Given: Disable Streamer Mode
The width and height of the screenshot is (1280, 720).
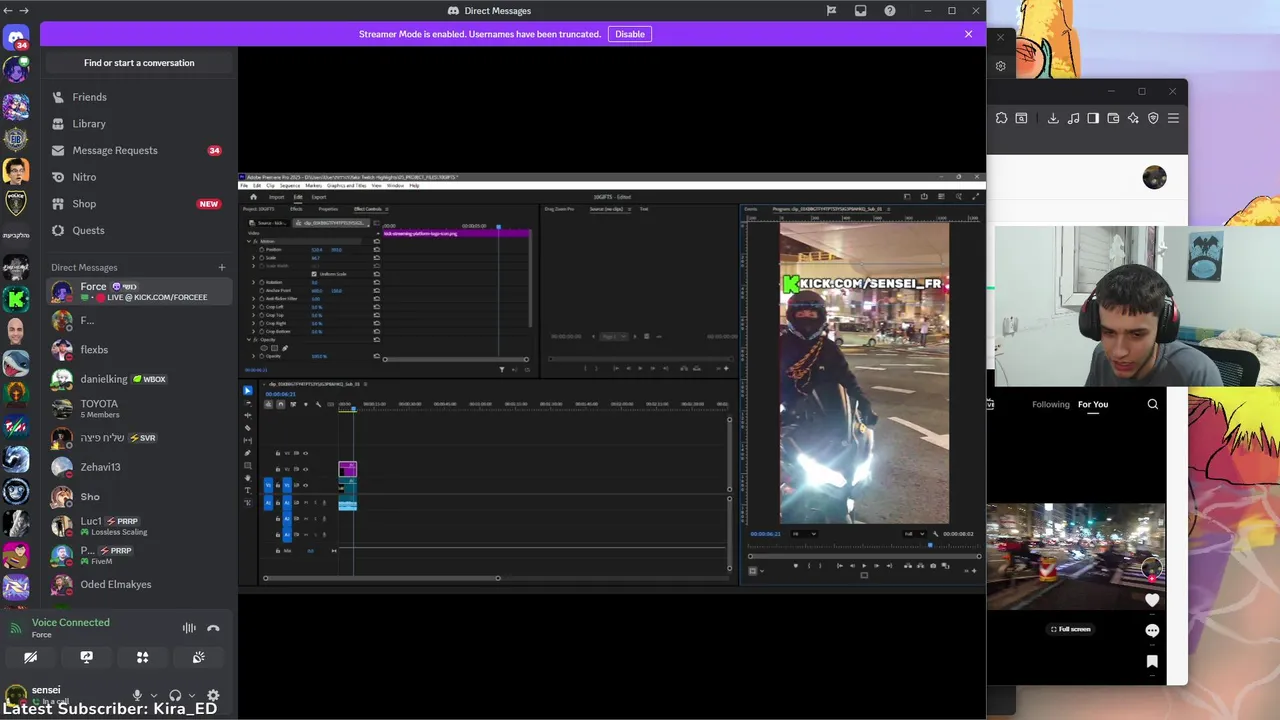Looking at the screenshot, I should [630, 34].
